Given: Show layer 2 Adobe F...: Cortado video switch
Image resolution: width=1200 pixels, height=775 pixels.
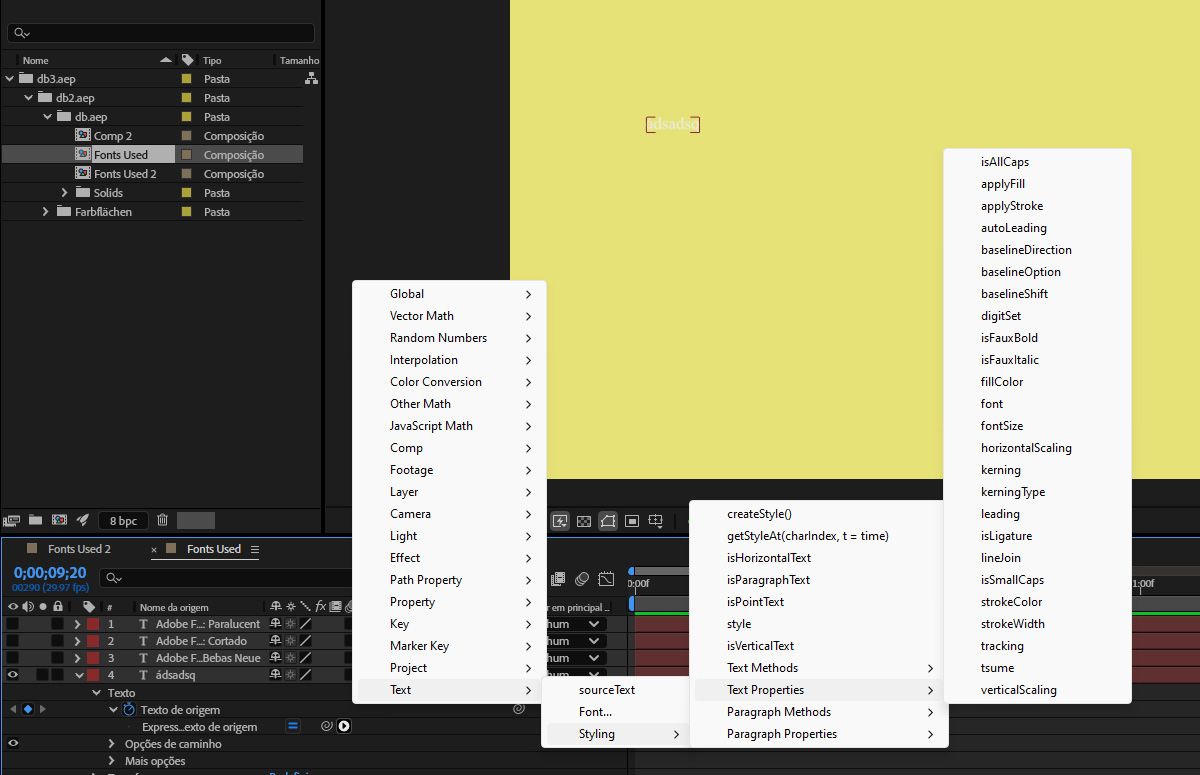Looking at the screenshot, I should coord(13,641).
